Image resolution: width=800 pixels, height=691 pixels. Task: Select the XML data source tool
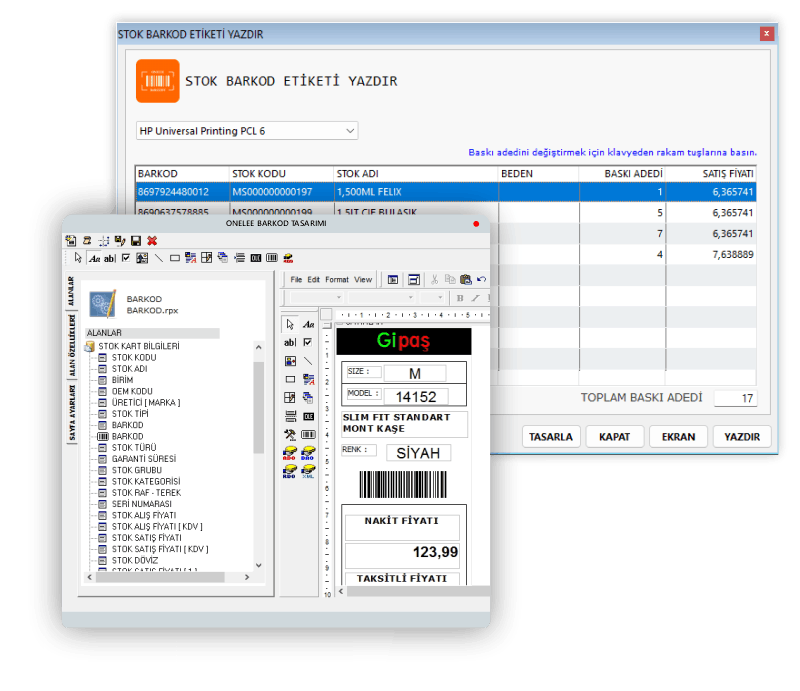[x=308, y=471]
